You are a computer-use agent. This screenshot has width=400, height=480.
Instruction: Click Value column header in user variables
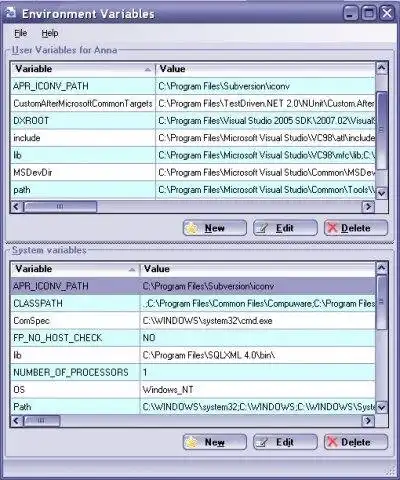[x=265, y=69]
